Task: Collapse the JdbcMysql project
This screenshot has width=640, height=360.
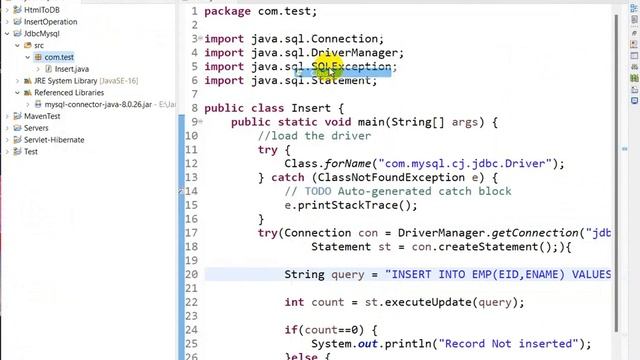Action: coord(7,33)
